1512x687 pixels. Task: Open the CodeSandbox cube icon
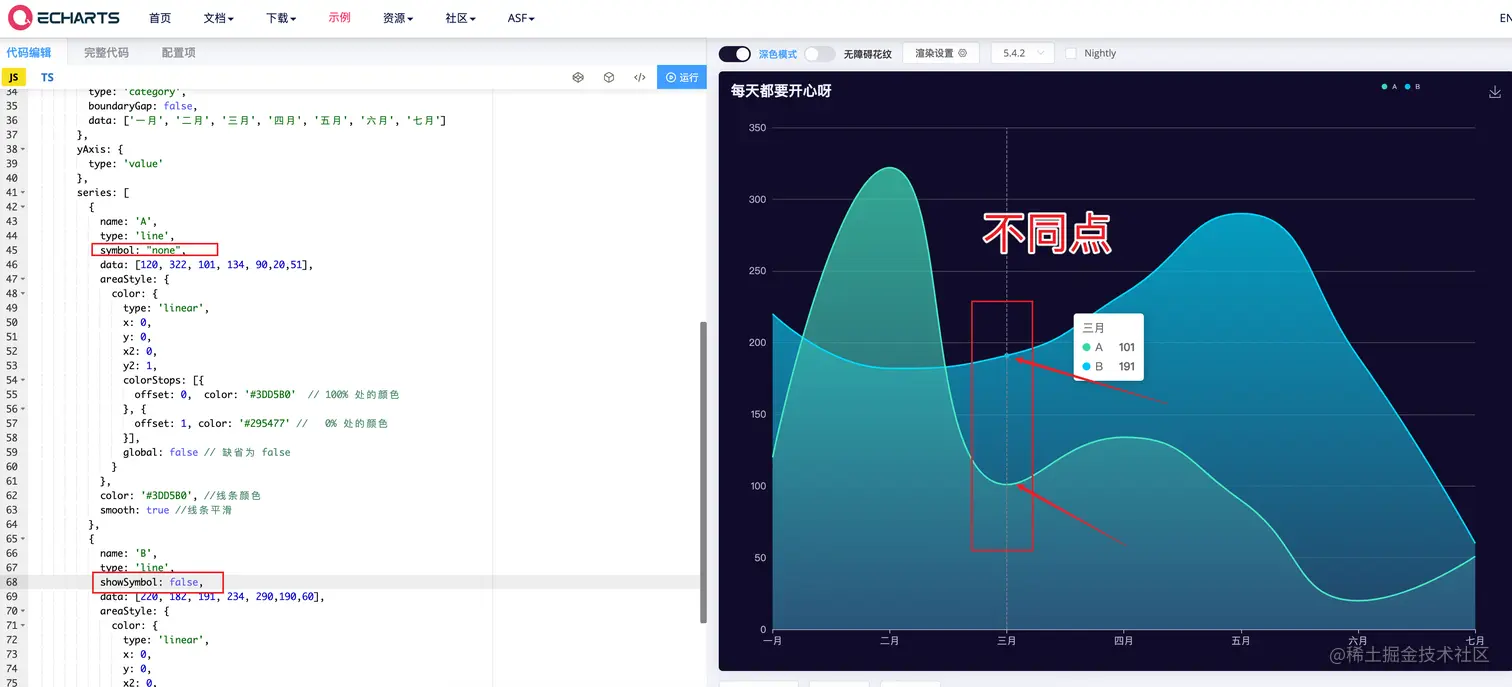click(609, 77)
